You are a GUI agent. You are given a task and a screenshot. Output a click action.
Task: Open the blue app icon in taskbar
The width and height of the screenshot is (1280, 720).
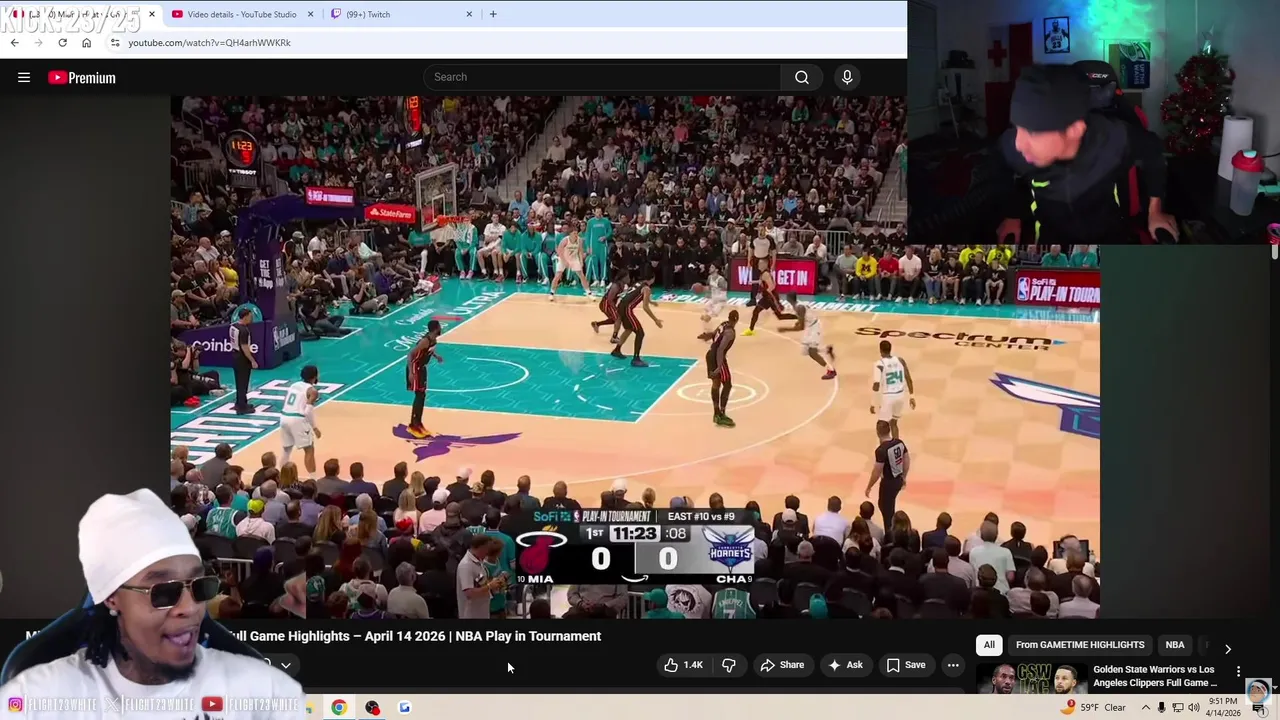tap(404, 707)
